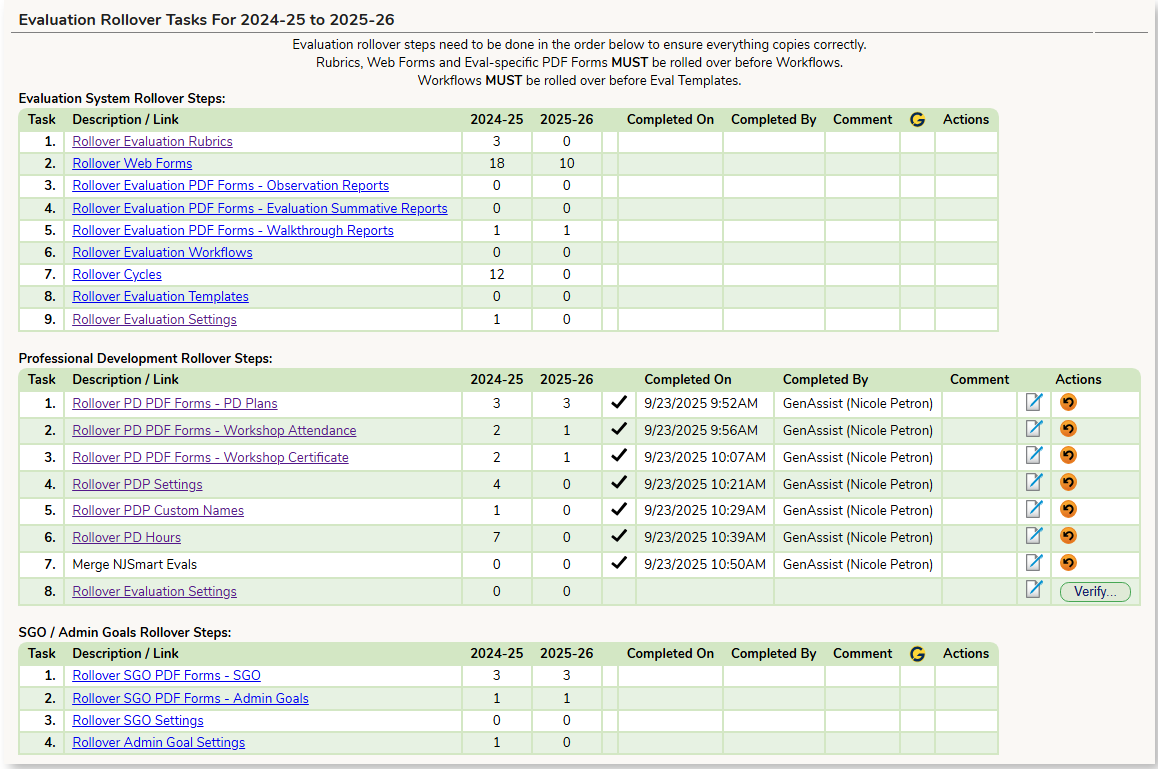This screenshot has height=769, width=1158.
Task: Click the checkmark for Merge NJSmart Evals row
Action: point(619,562)
